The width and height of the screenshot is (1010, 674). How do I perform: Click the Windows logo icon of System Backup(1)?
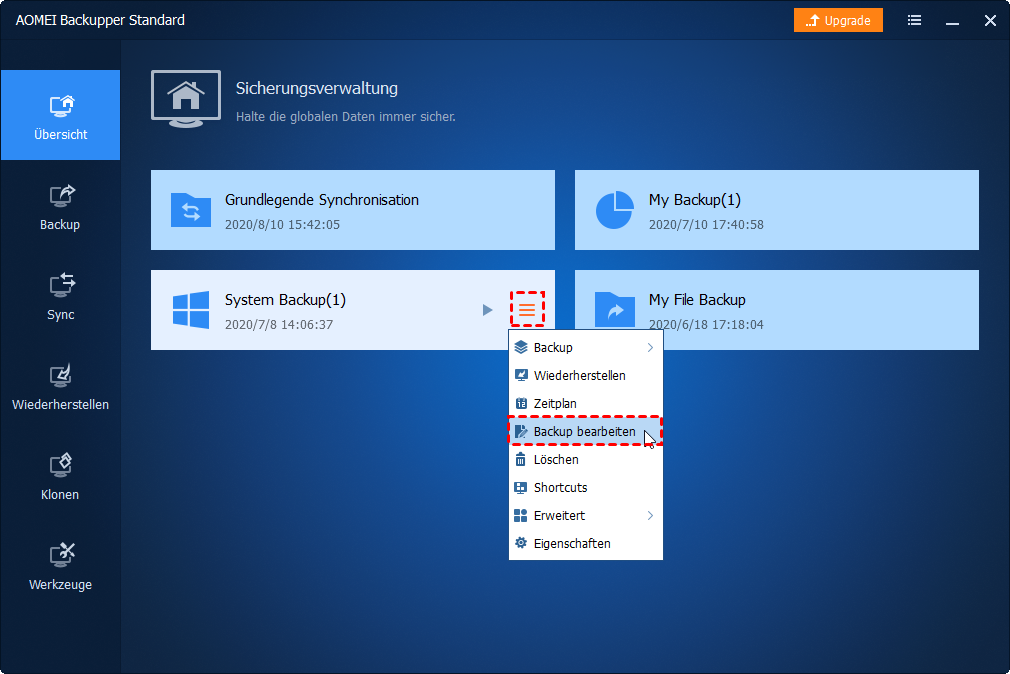point(191,310)
